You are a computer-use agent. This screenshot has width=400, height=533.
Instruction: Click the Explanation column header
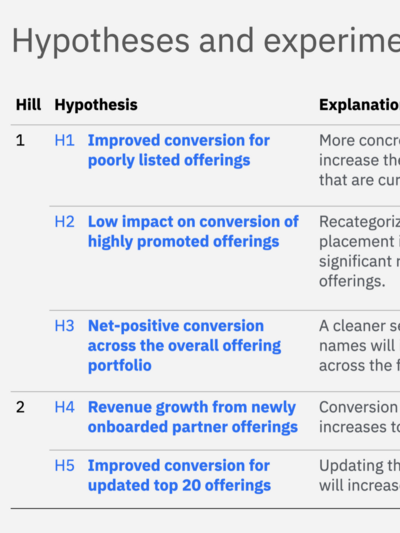point(360,105)
